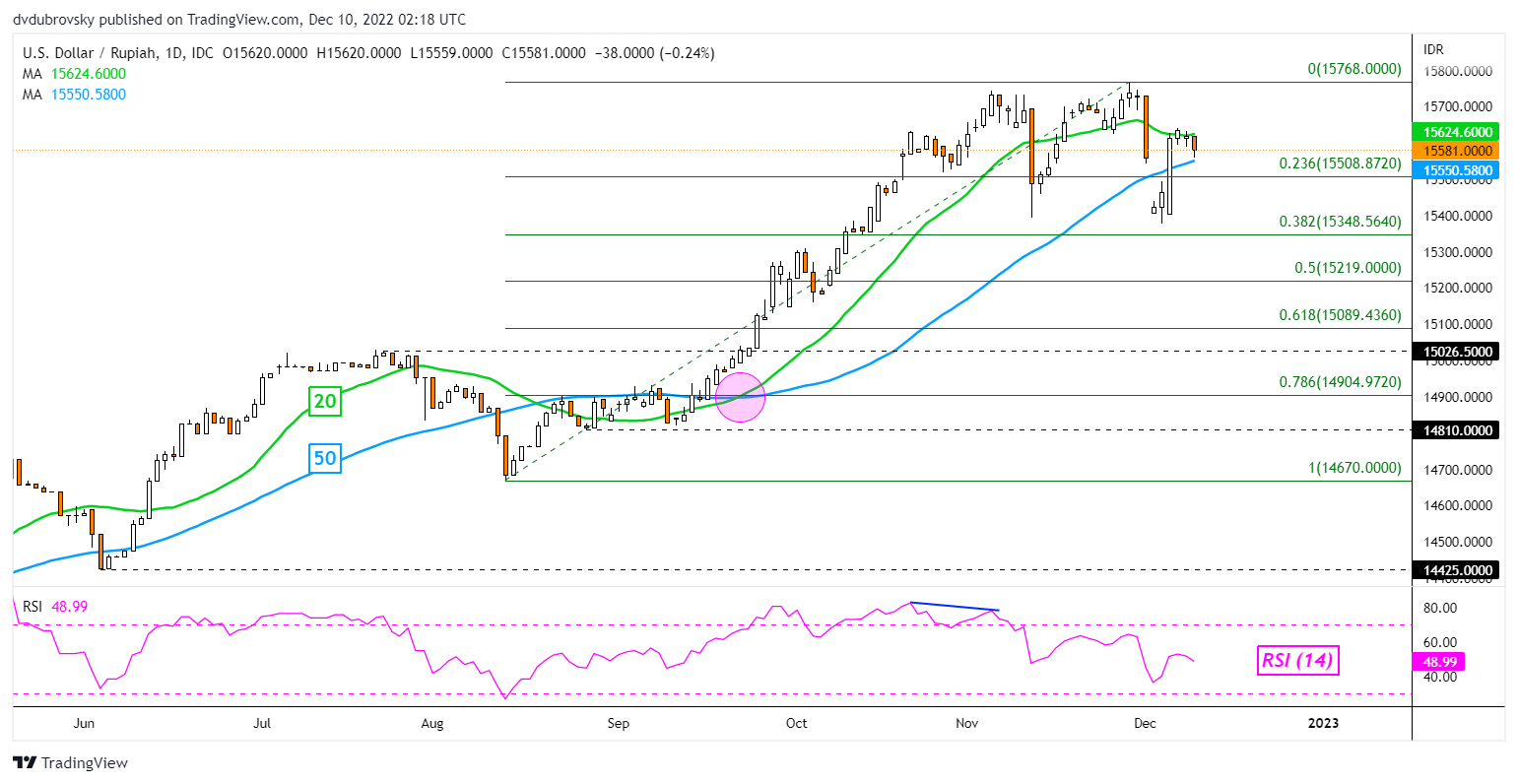Screen dimensions: 1518x784
Task: Click the green boxed 20 moving average label
Action: point(324,400)
